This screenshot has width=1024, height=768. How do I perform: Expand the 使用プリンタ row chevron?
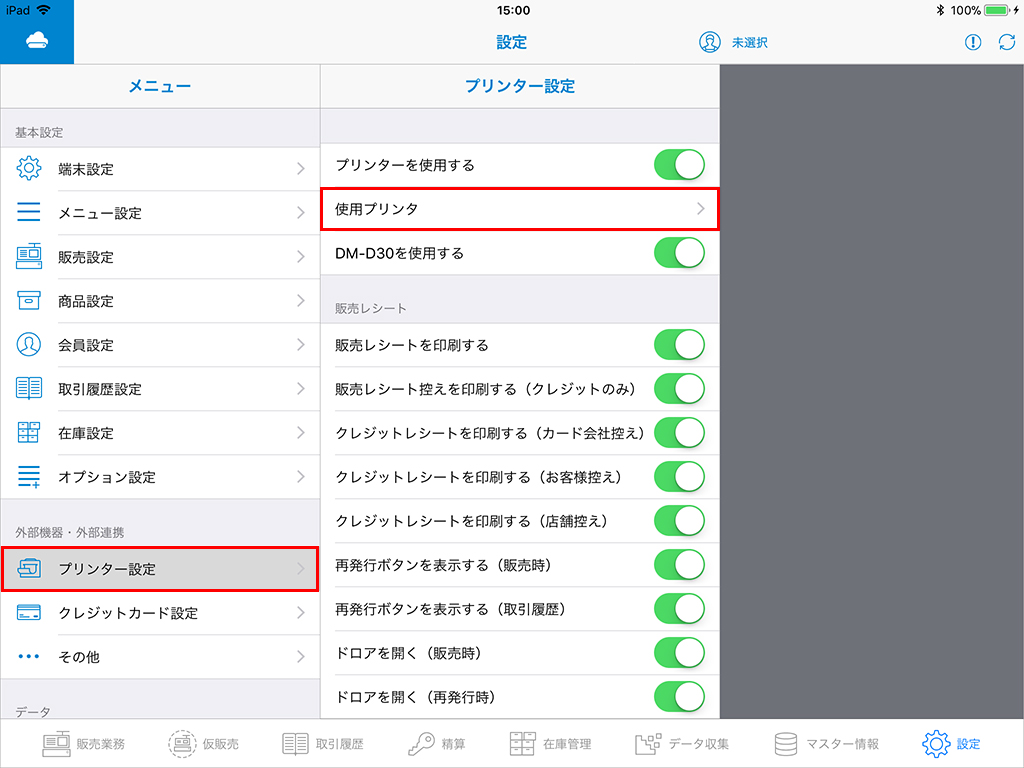point(700,209)
